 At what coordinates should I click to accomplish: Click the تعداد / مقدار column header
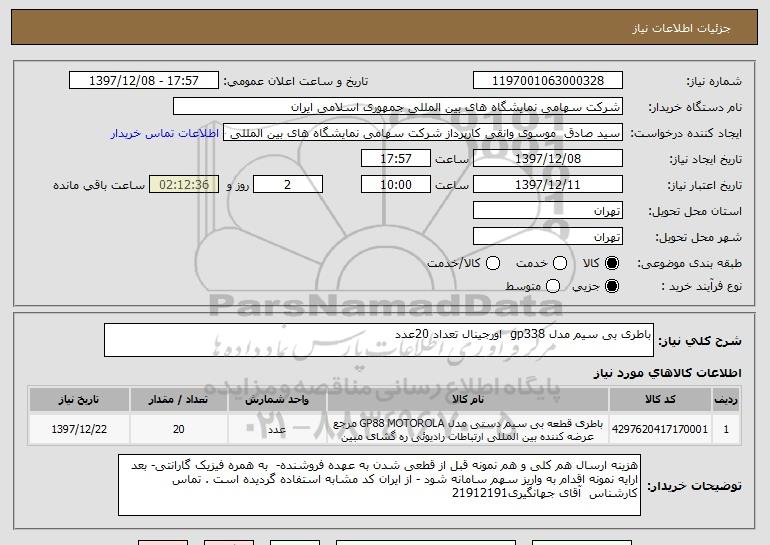click(178, 400)
